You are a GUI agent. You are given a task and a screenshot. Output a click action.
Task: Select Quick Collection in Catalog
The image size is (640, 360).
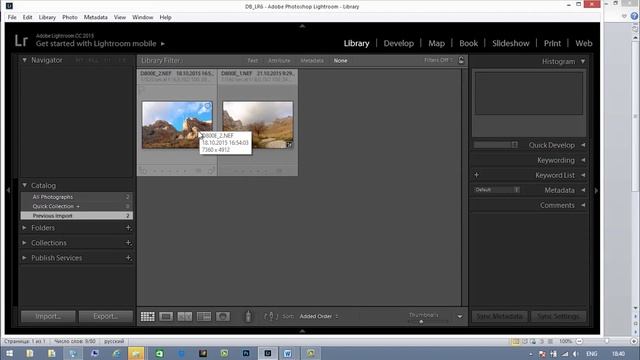coord(77,206)
